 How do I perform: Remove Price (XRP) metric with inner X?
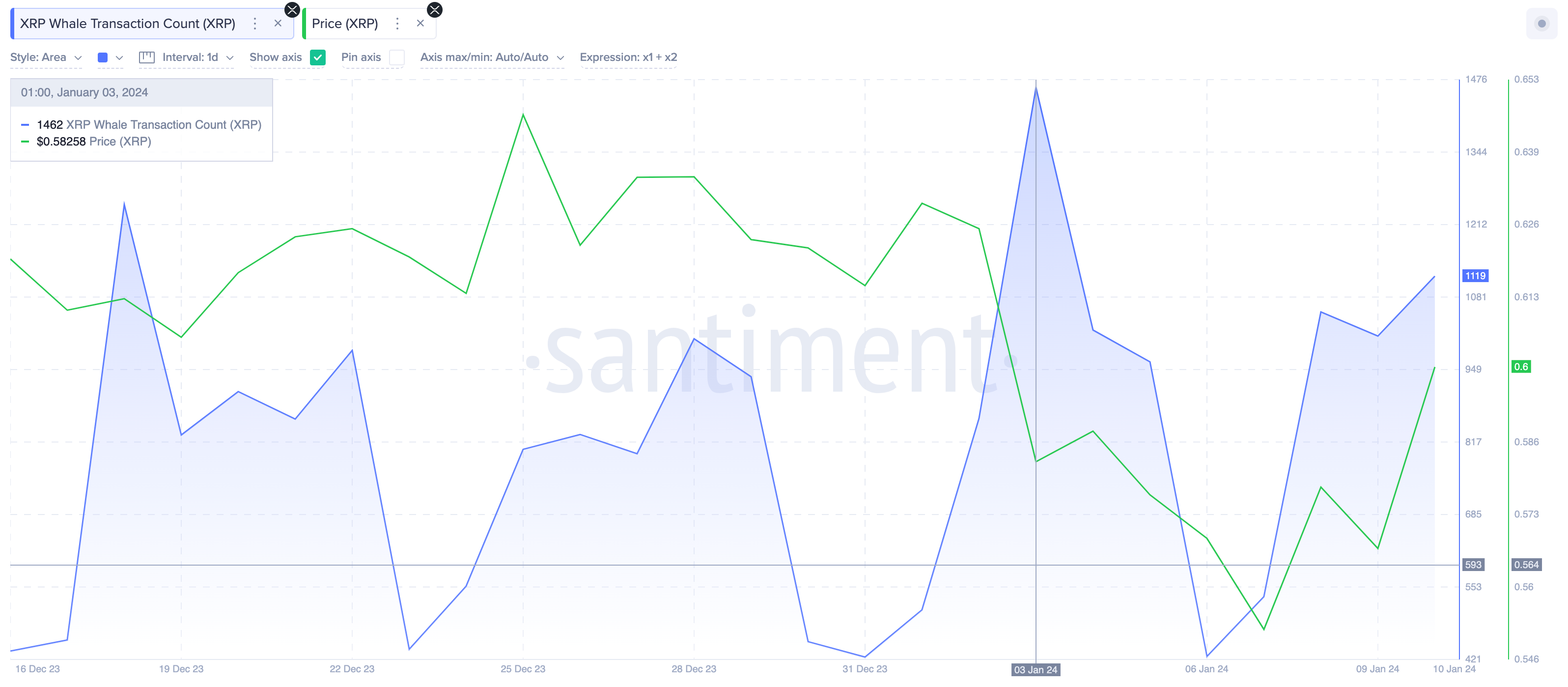click(x=420, y=24)
